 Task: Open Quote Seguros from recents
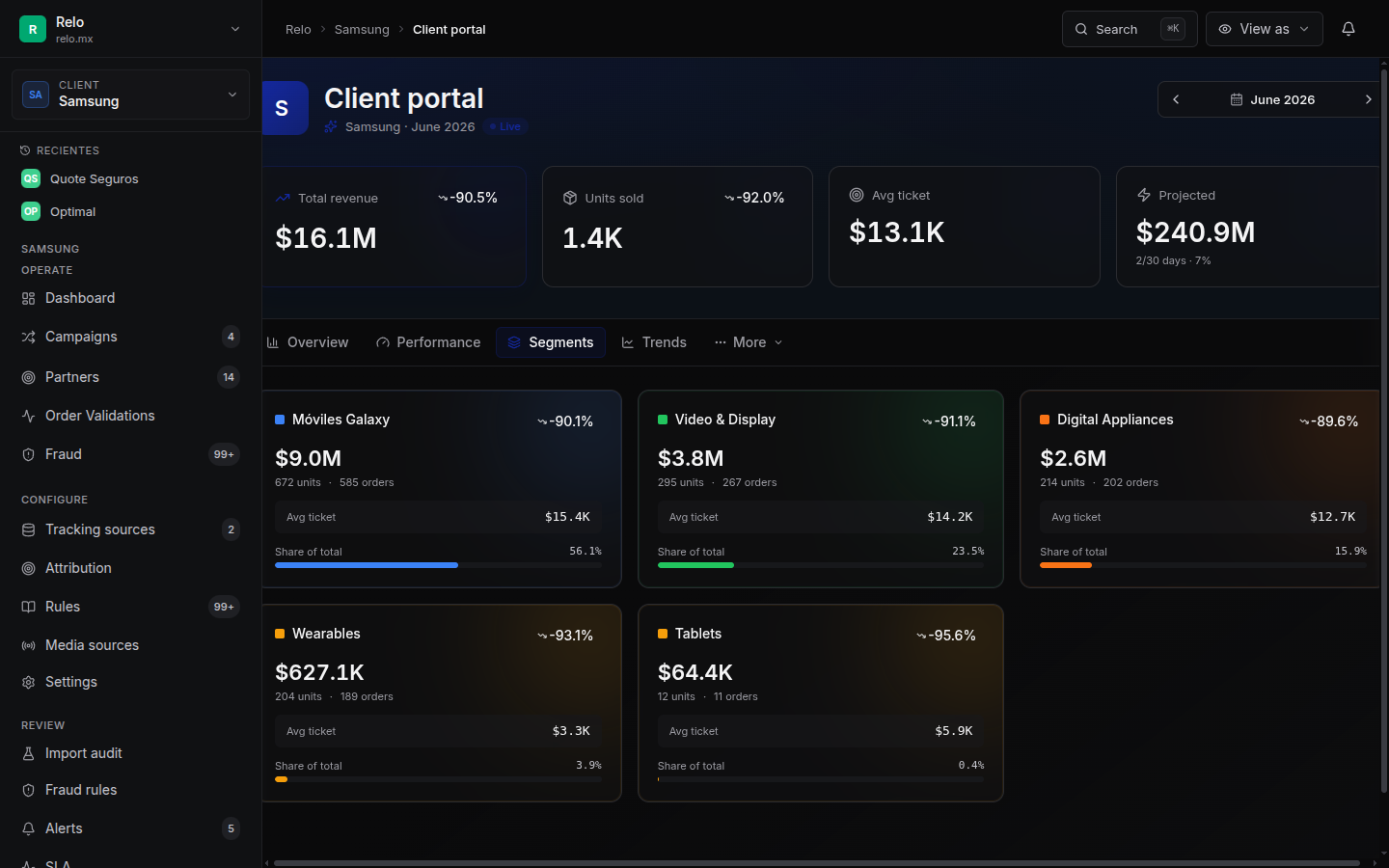(130, 178)
